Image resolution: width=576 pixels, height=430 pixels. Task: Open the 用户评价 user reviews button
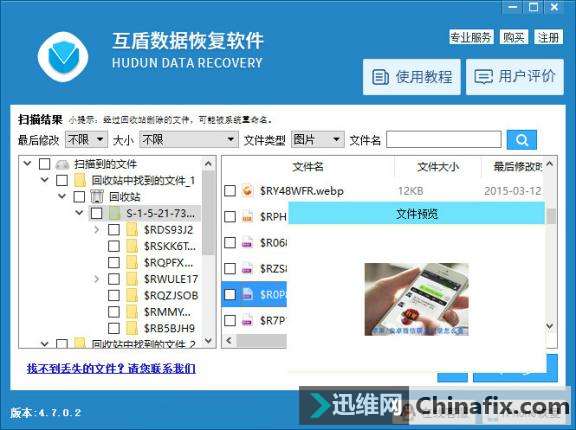click(515, 77)
